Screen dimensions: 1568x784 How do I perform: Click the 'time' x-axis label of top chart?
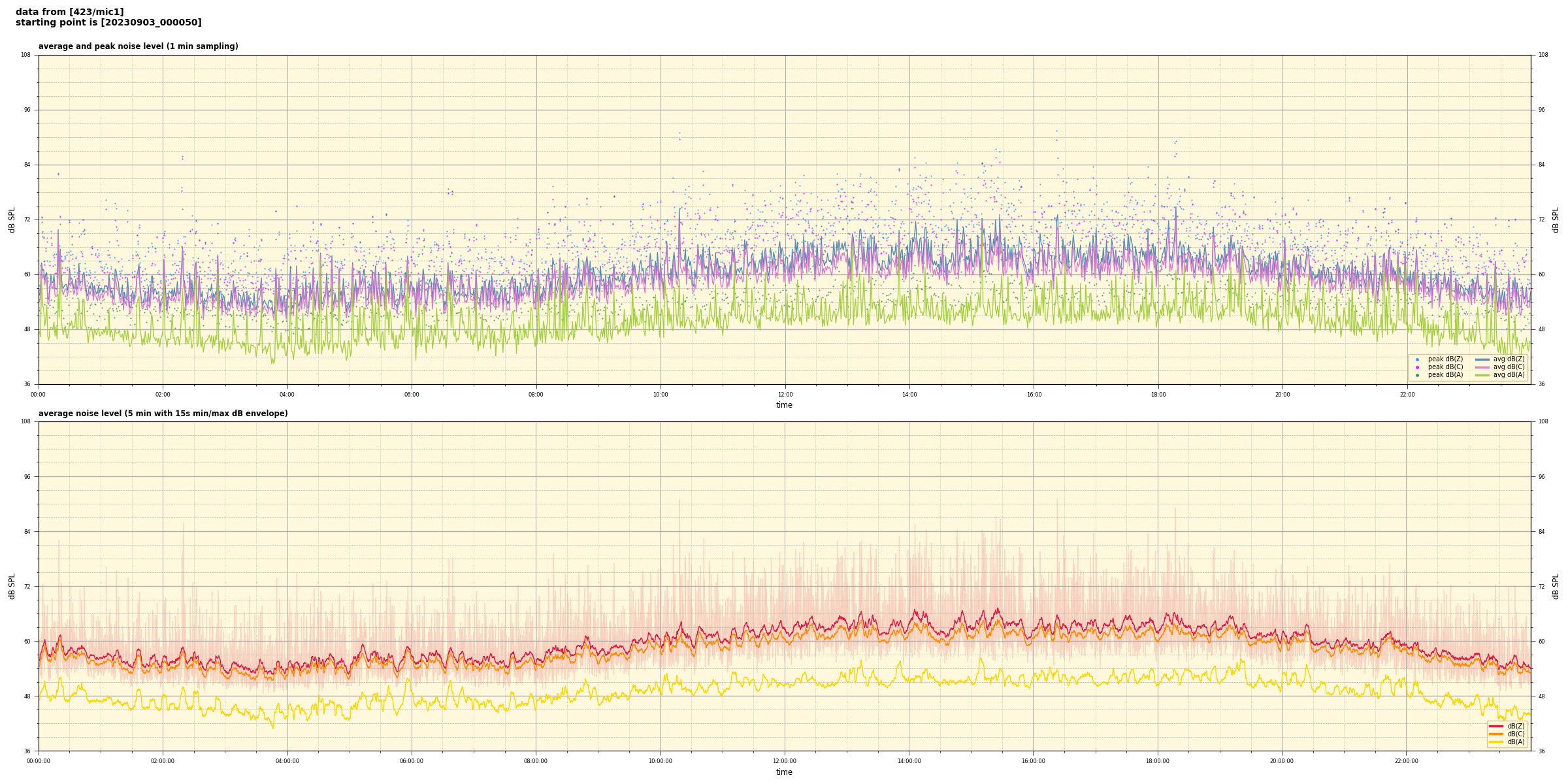(x=784, y=405)
